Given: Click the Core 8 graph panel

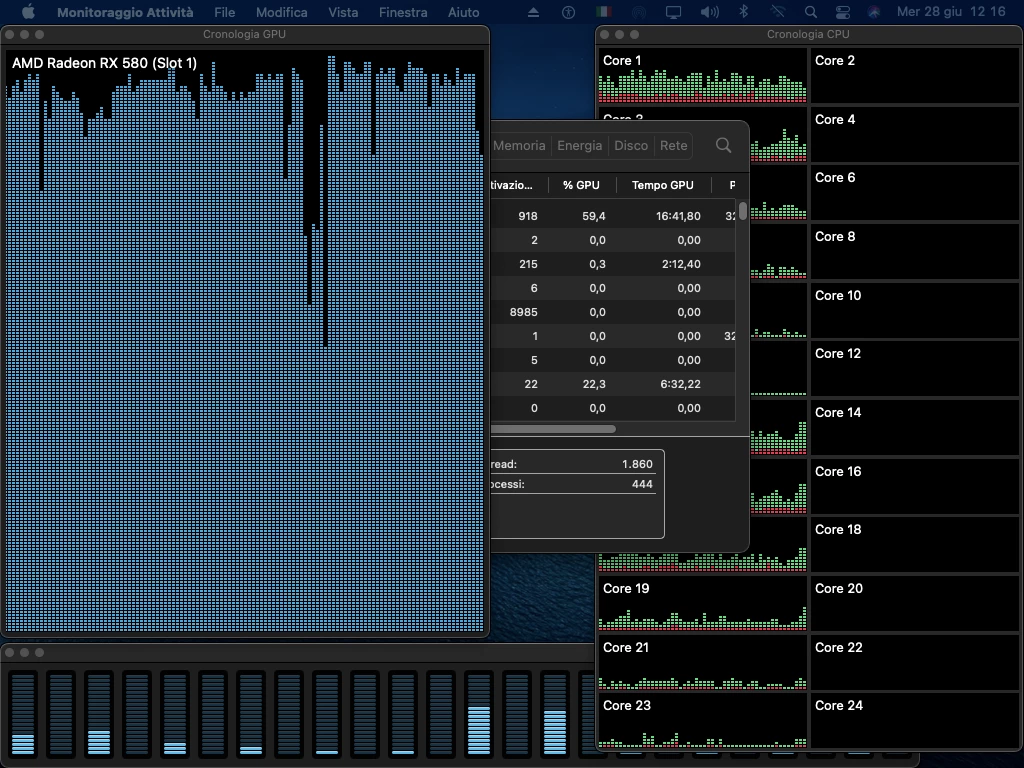Looking at the screenshot, I should 914,251.
